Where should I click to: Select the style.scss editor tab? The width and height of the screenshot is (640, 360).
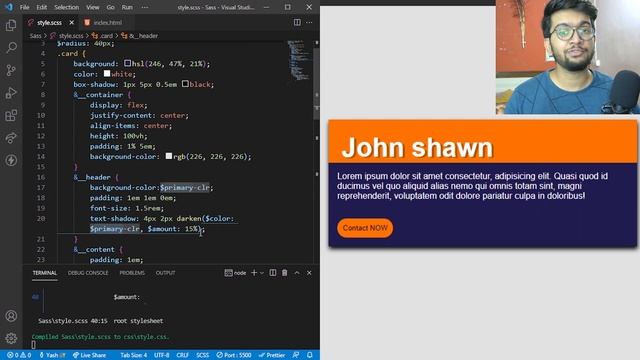[x=49, y=22]
